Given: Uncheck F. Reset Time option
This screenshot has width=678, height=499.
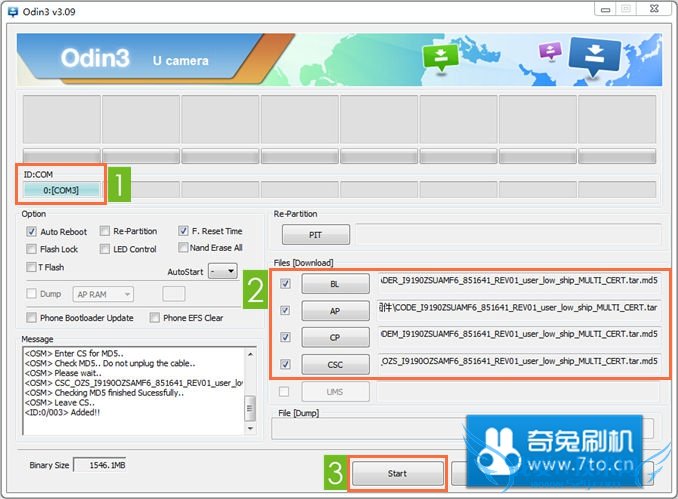Looking at the screenshot, I should [183, 230].
